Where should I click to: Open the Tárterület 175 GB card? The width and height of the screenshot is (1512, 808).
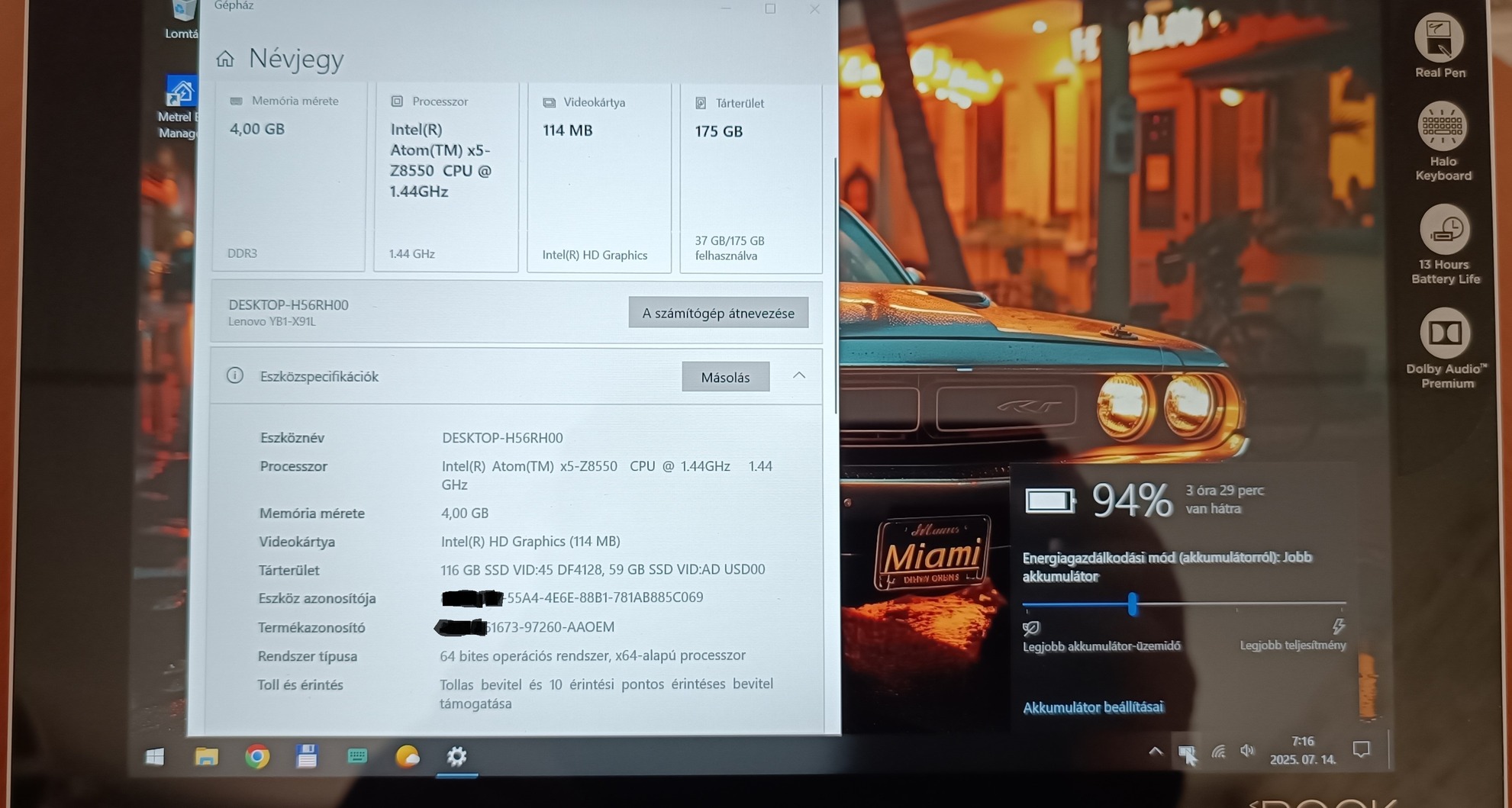[x=751, y=179]
